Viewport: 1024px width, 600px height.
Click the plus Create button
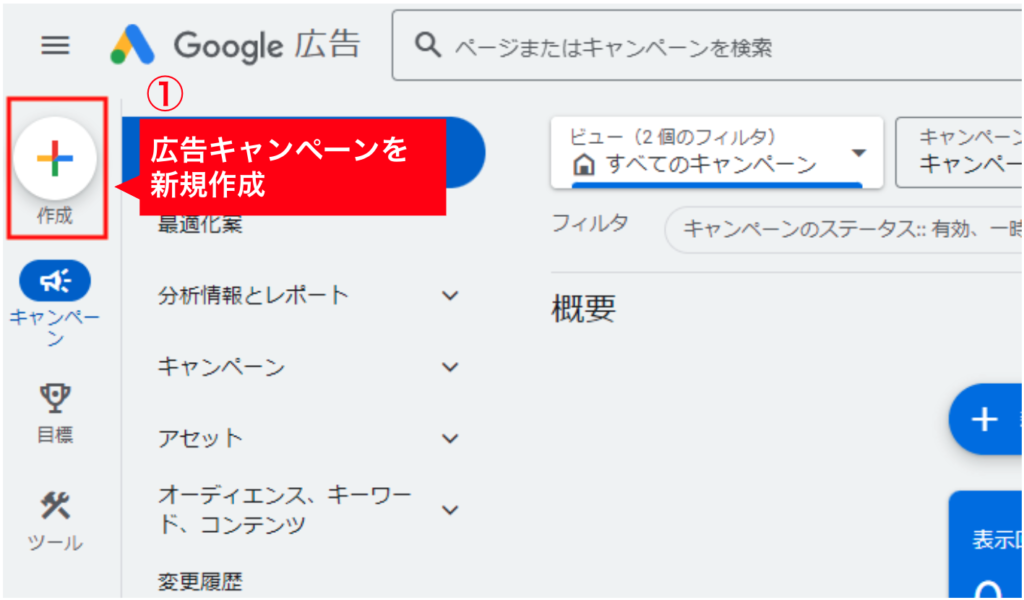coord(55,159)
